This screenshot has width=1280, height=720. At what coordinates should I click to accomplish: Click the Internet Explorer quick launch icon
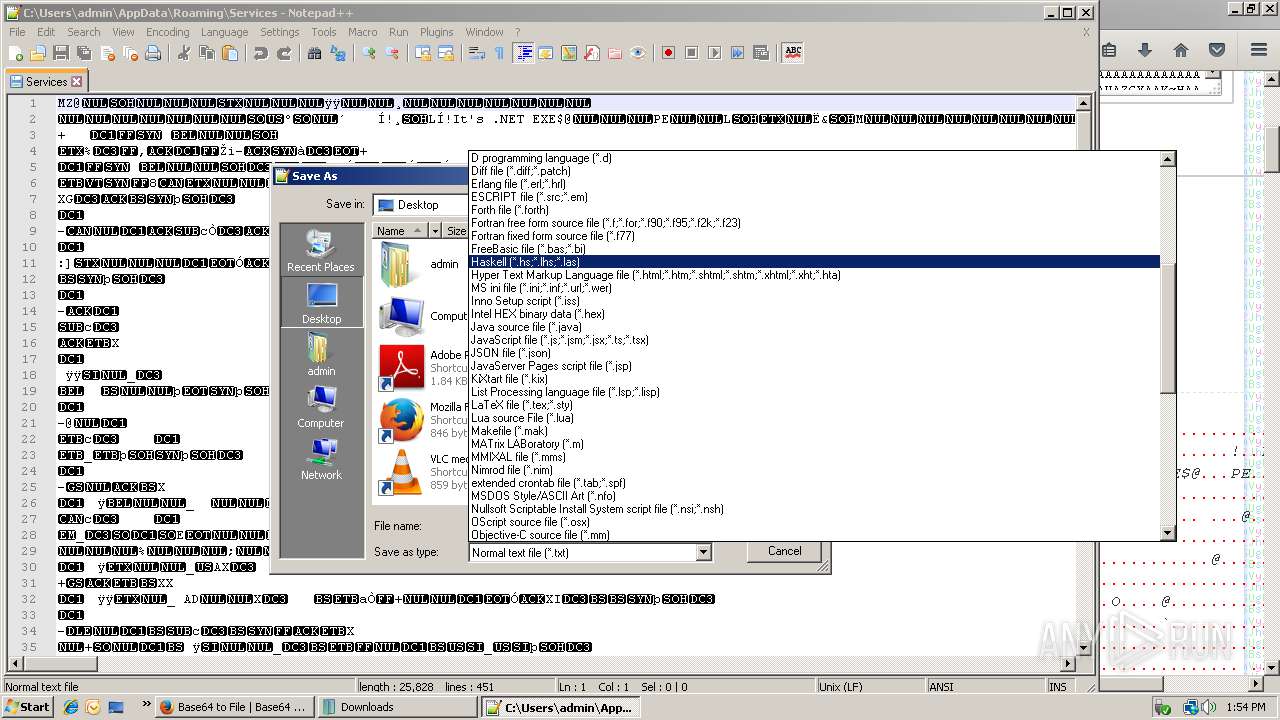pyautogui.click(x=71, y=707)
